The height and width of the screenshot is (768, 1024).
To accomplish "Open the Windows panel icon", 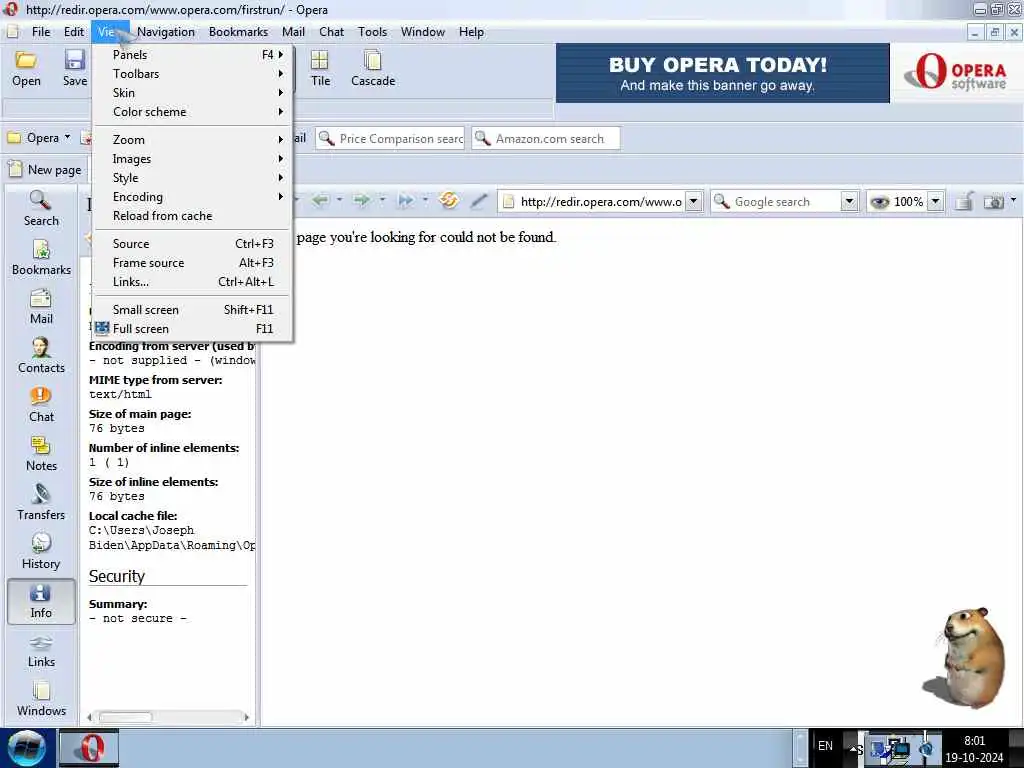I will point(41,699).
